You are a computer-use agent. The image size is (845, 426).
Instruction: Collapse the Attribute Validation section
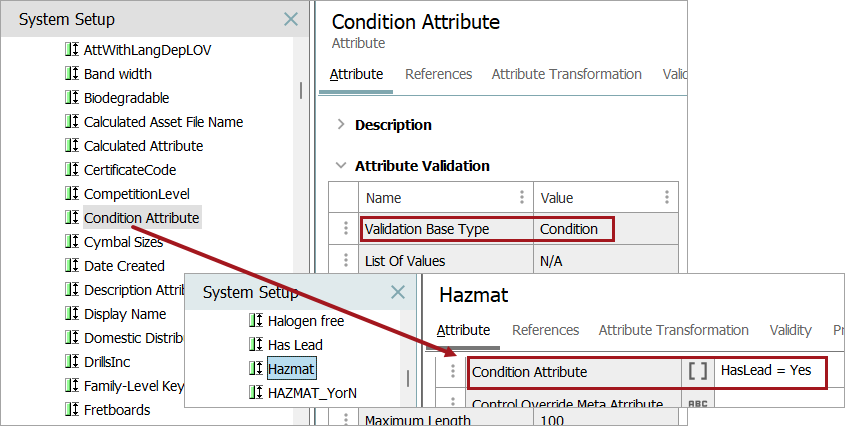coord(341,166)
